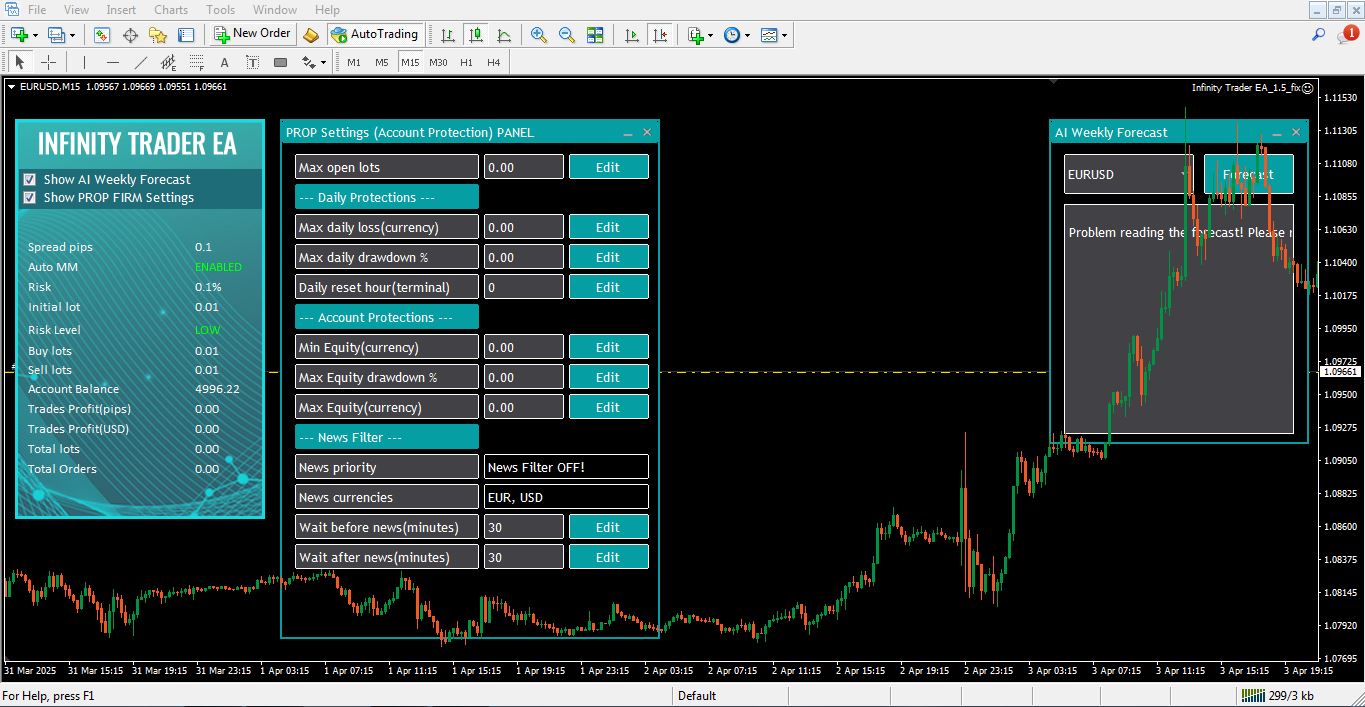
Task: Click the News priority field
Action: tap(386, 466)
